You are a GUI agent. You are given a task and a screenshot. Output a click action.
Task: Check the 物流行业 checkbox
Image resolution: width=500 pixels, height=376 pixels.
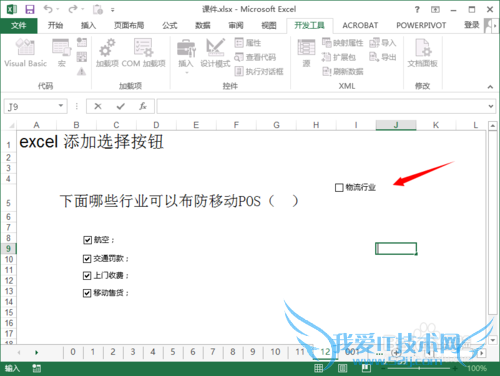tap(339, 187)
